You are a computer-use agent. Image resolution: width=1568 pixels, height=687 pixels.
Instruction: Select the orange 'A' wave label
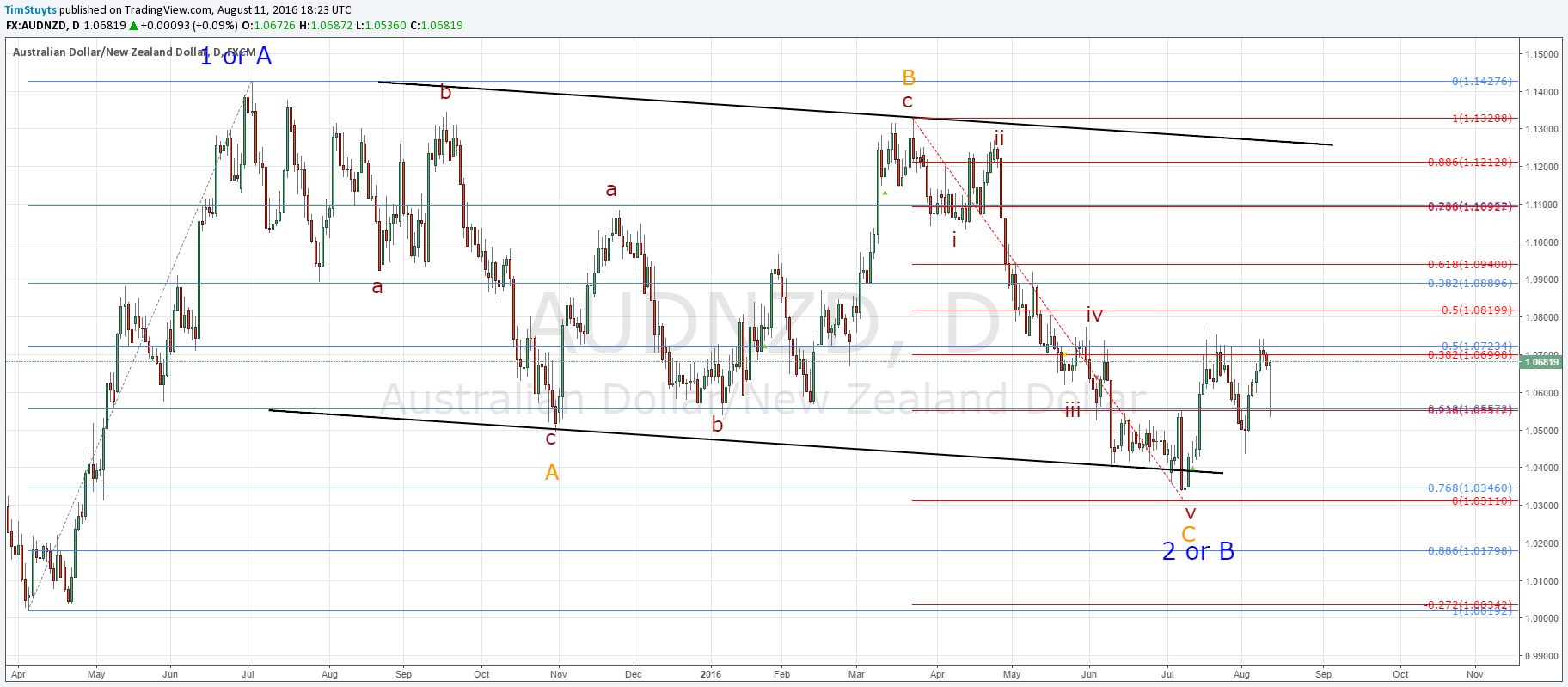pyautogui.click(x=552, y=472)
